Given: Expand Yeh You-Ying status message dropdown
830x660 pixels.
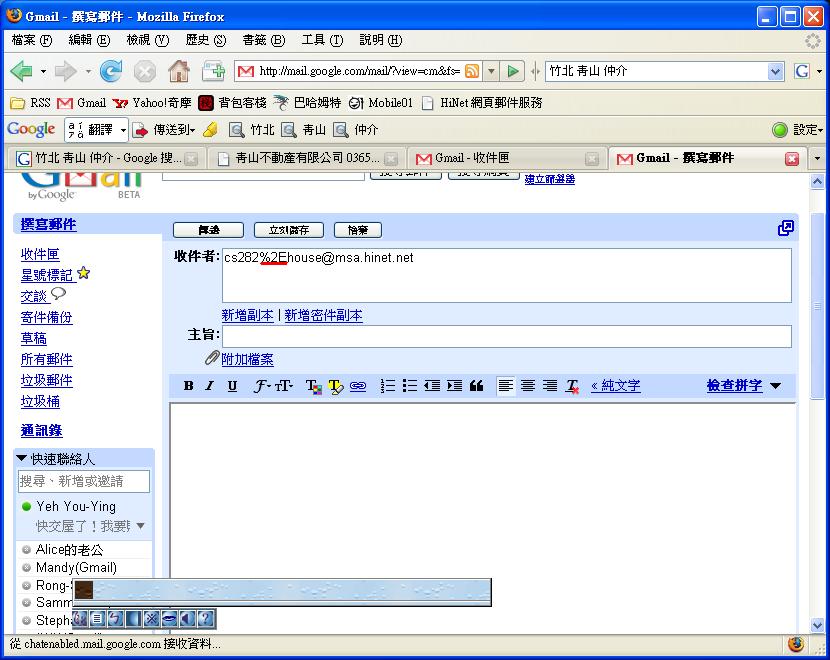Looking at the screenshot, I should pos(140,526).
